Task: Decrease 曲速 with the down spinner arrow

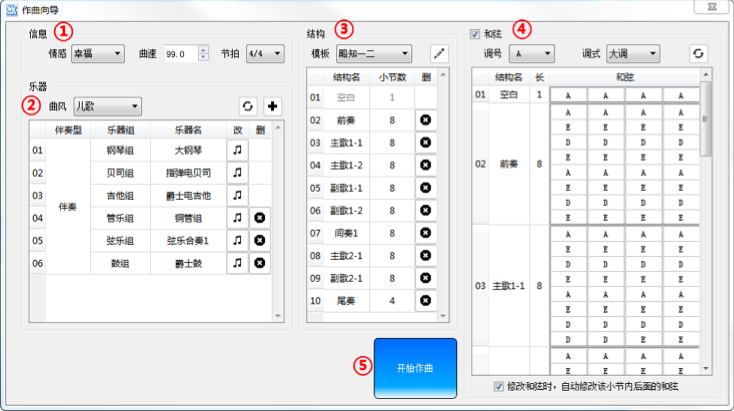Action: [203, 58]
